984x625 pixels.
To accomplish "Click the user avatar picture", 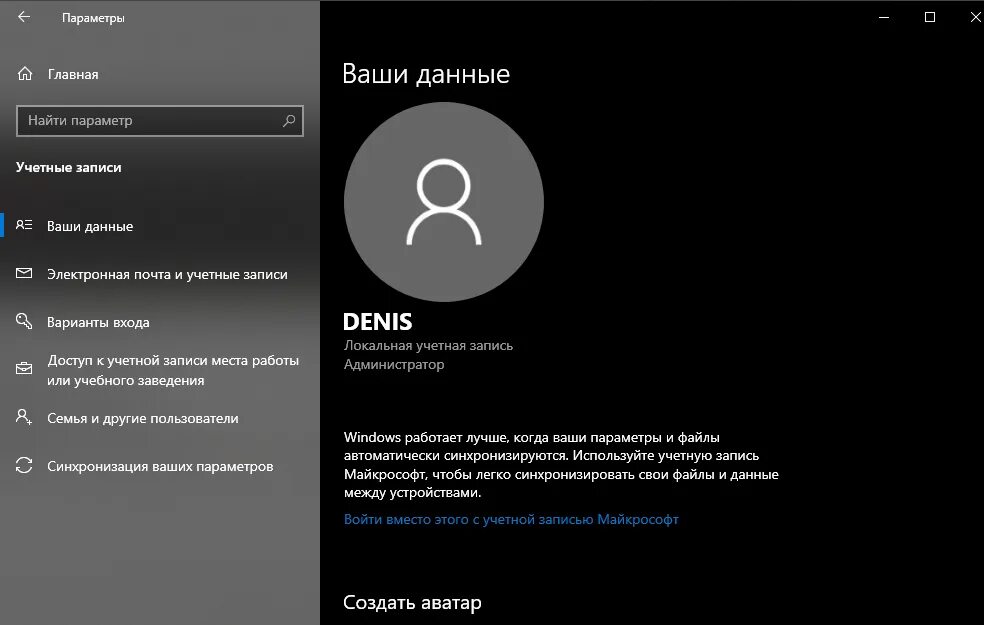I will (444, 202).
